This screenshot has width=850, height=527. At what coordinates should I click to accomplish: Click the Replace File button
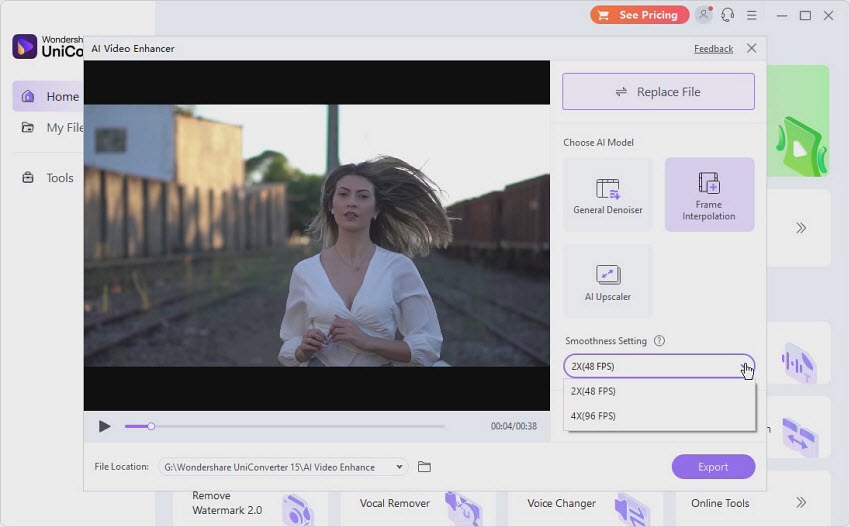coord(658,92)
